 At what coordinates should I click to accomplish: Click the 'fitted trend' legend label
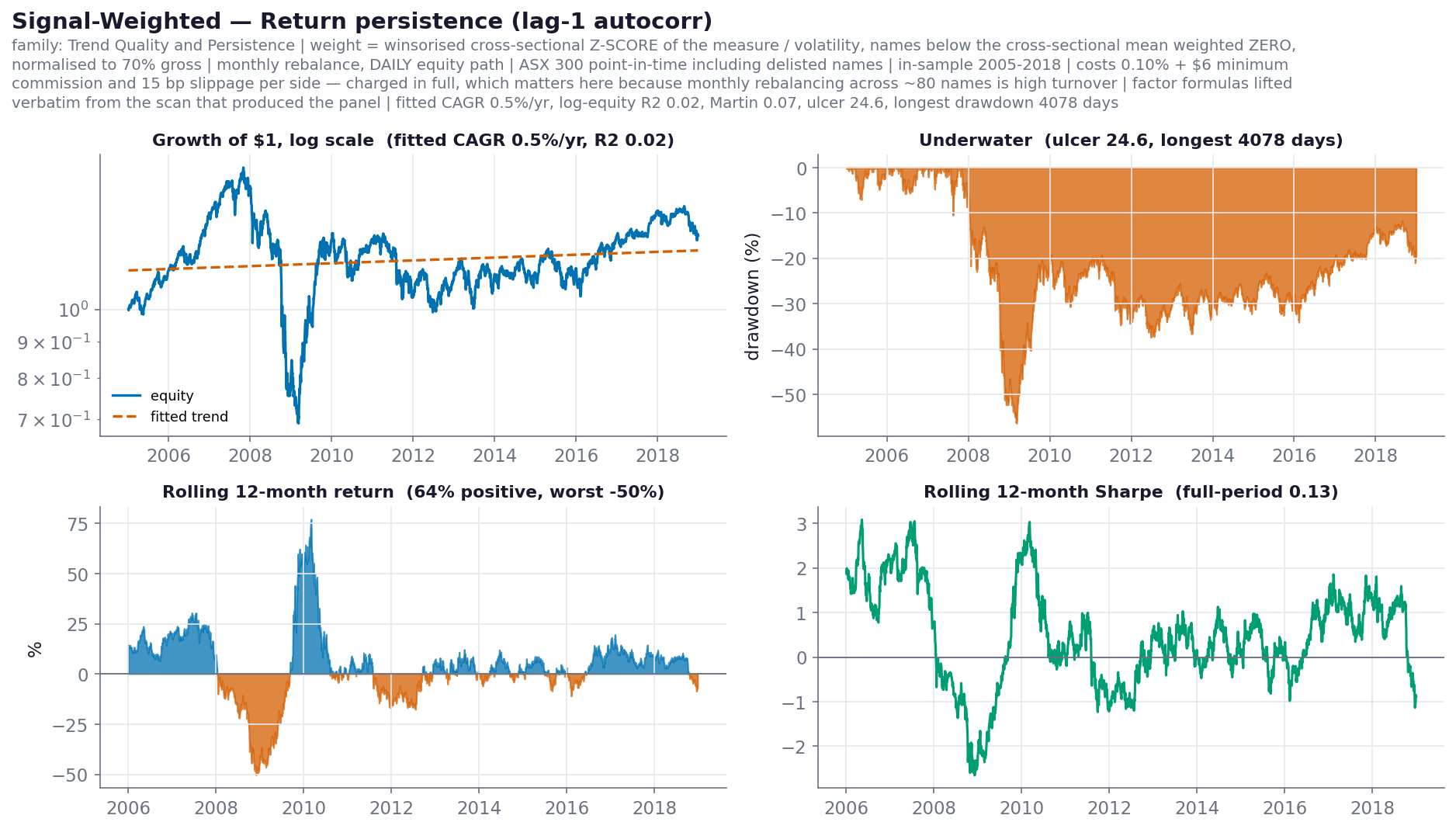(189, 417)
